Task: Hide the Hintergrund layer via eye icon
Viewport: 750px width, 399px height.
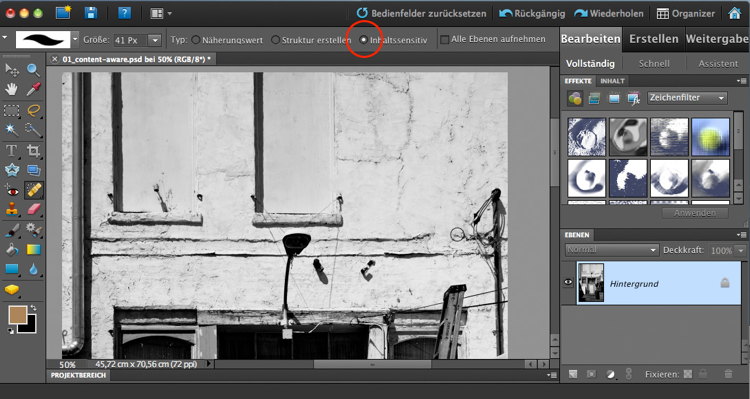Action: [568, 282]
